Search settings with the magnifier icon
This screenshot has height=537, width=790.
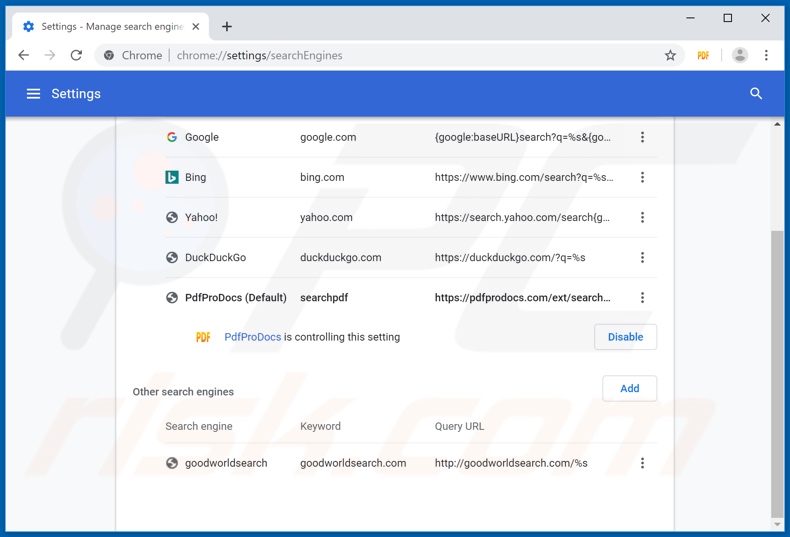(756, 94)
